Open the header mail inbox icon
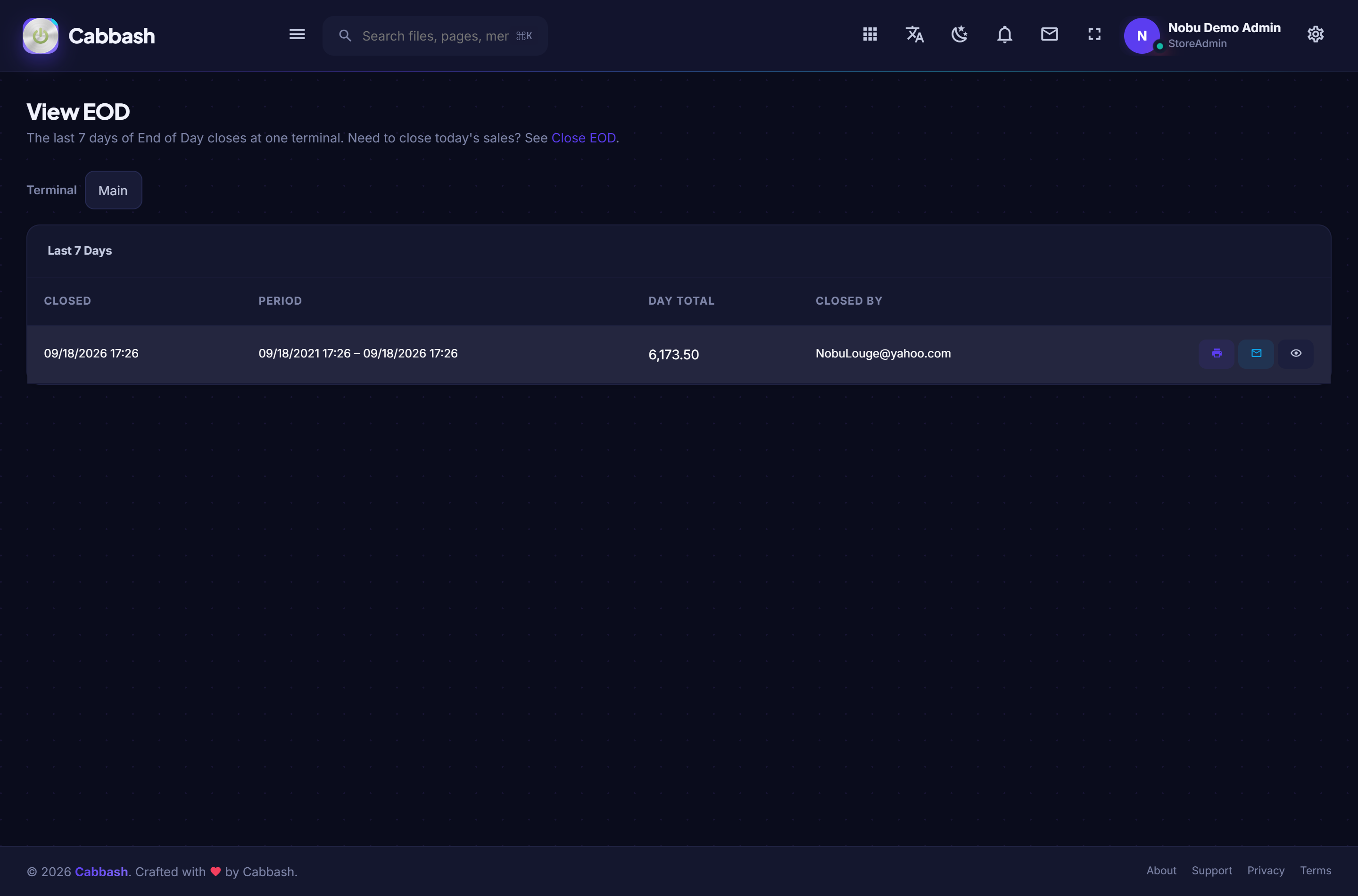Image resolution: width=1358 pixels, height=896 pixels. click(1050, 34)
